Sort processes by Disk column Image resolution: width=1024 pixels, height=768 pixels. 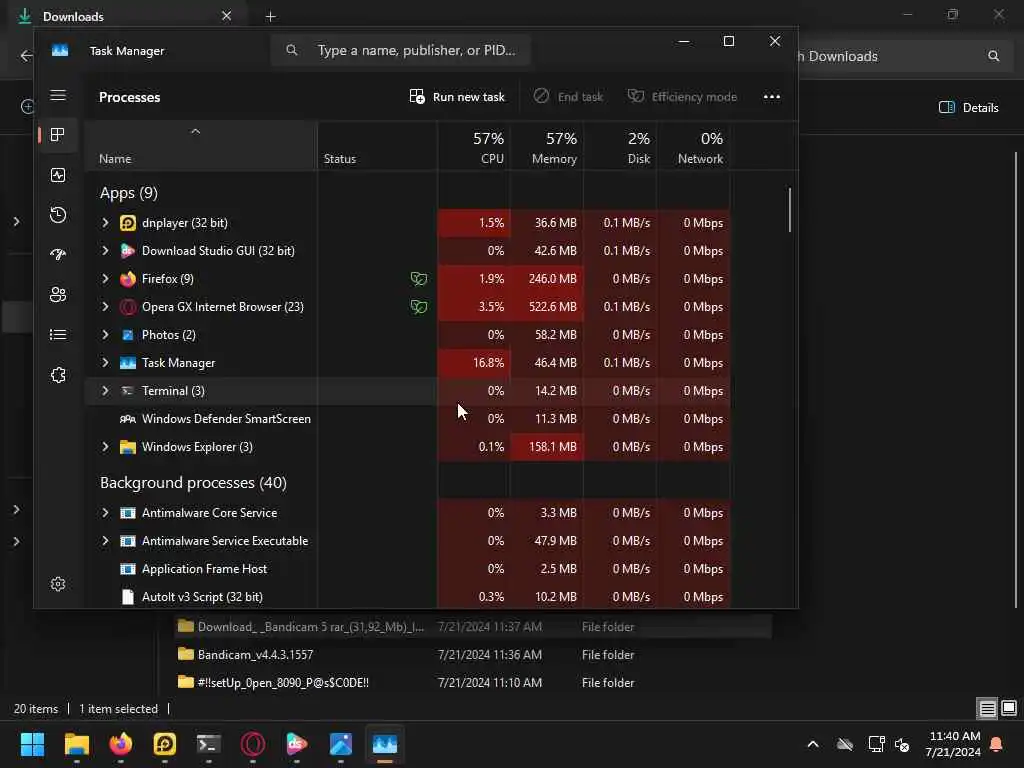tap(620, 147)
